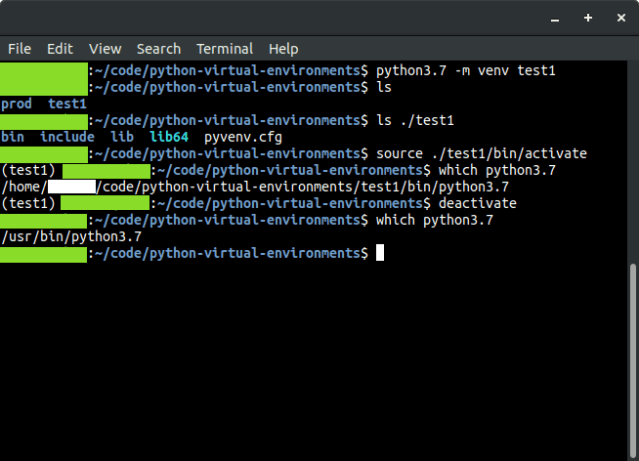Click the source ./test1/bin/activate command text

[481, 154]
